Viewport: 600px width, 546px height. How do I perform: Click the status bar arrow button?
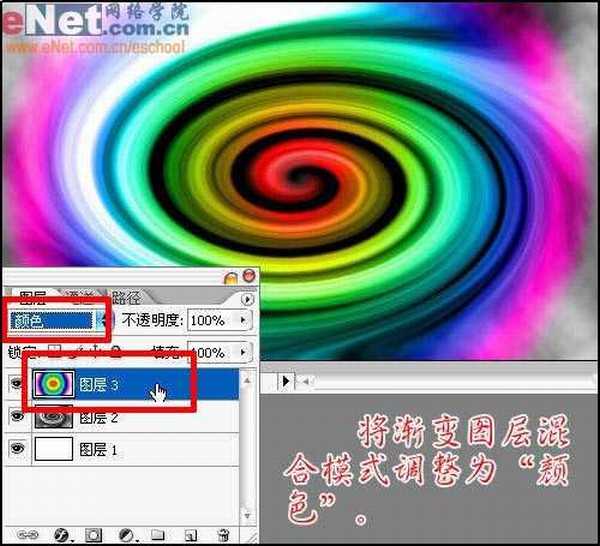(x=286, y=381)
